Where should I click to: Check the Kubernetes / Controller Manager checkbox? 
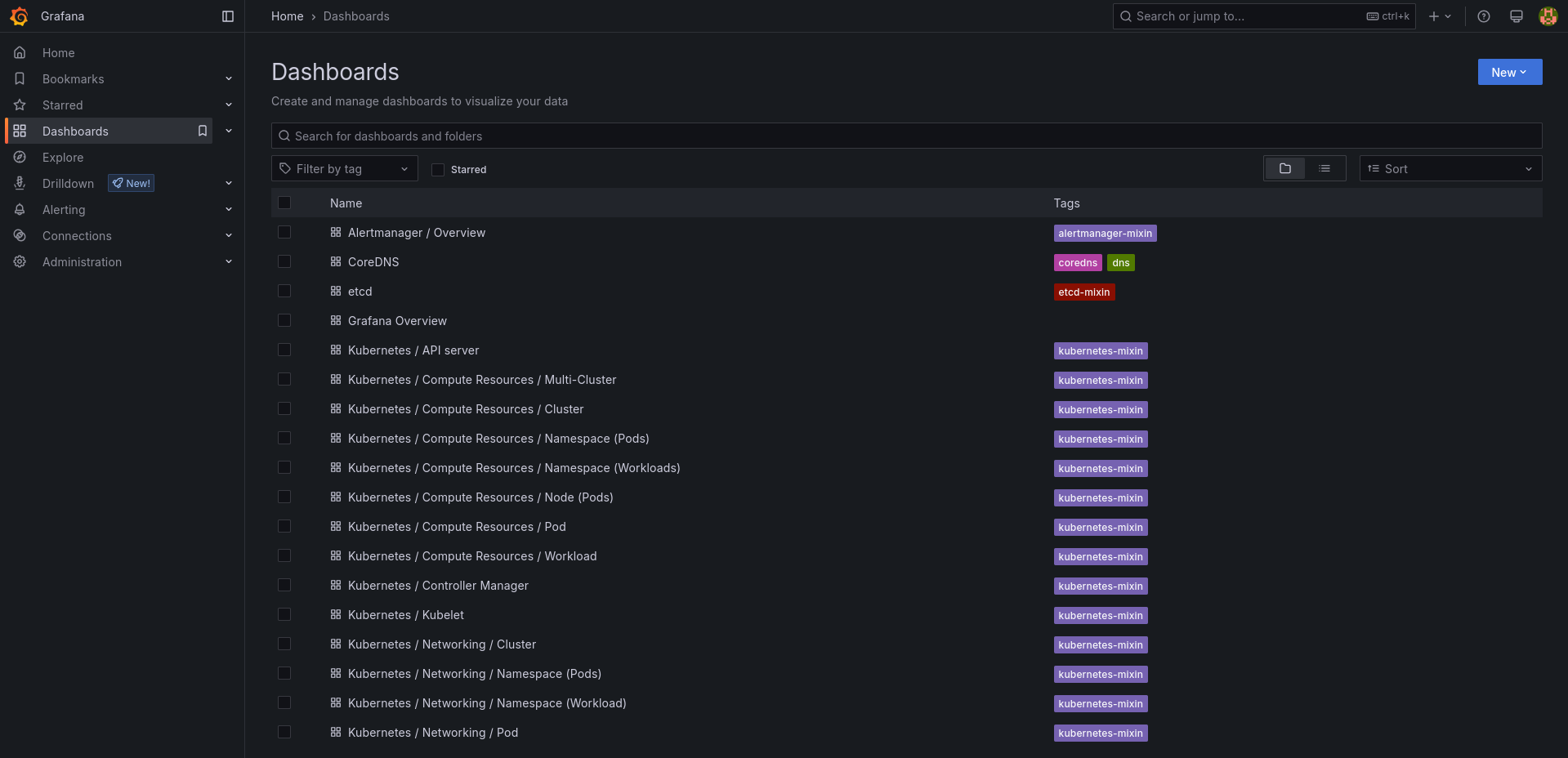284,585
